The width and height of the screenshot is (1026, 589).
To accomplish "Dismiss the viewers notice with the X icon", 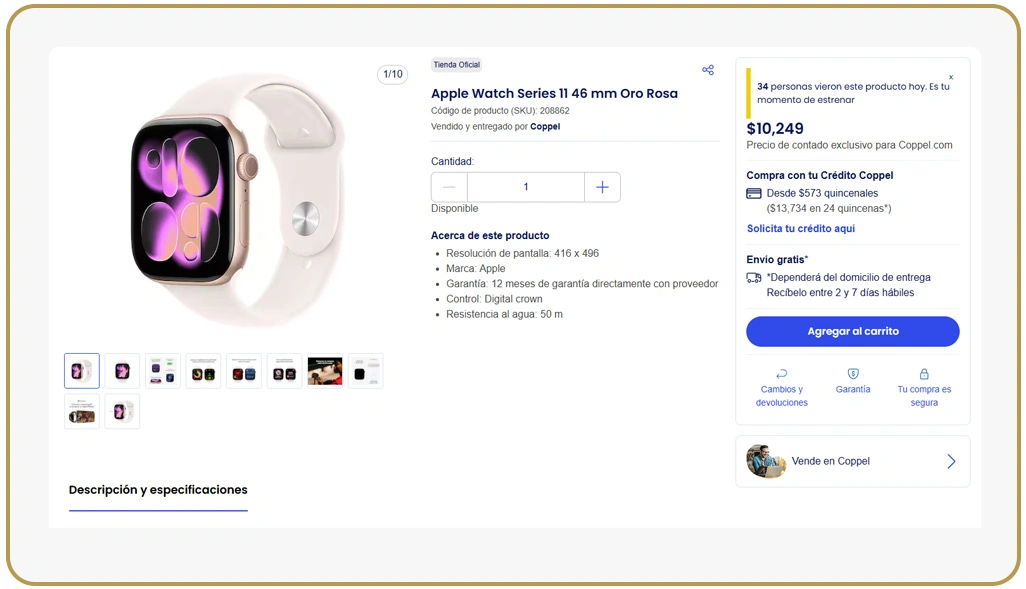I will point(952,76).
